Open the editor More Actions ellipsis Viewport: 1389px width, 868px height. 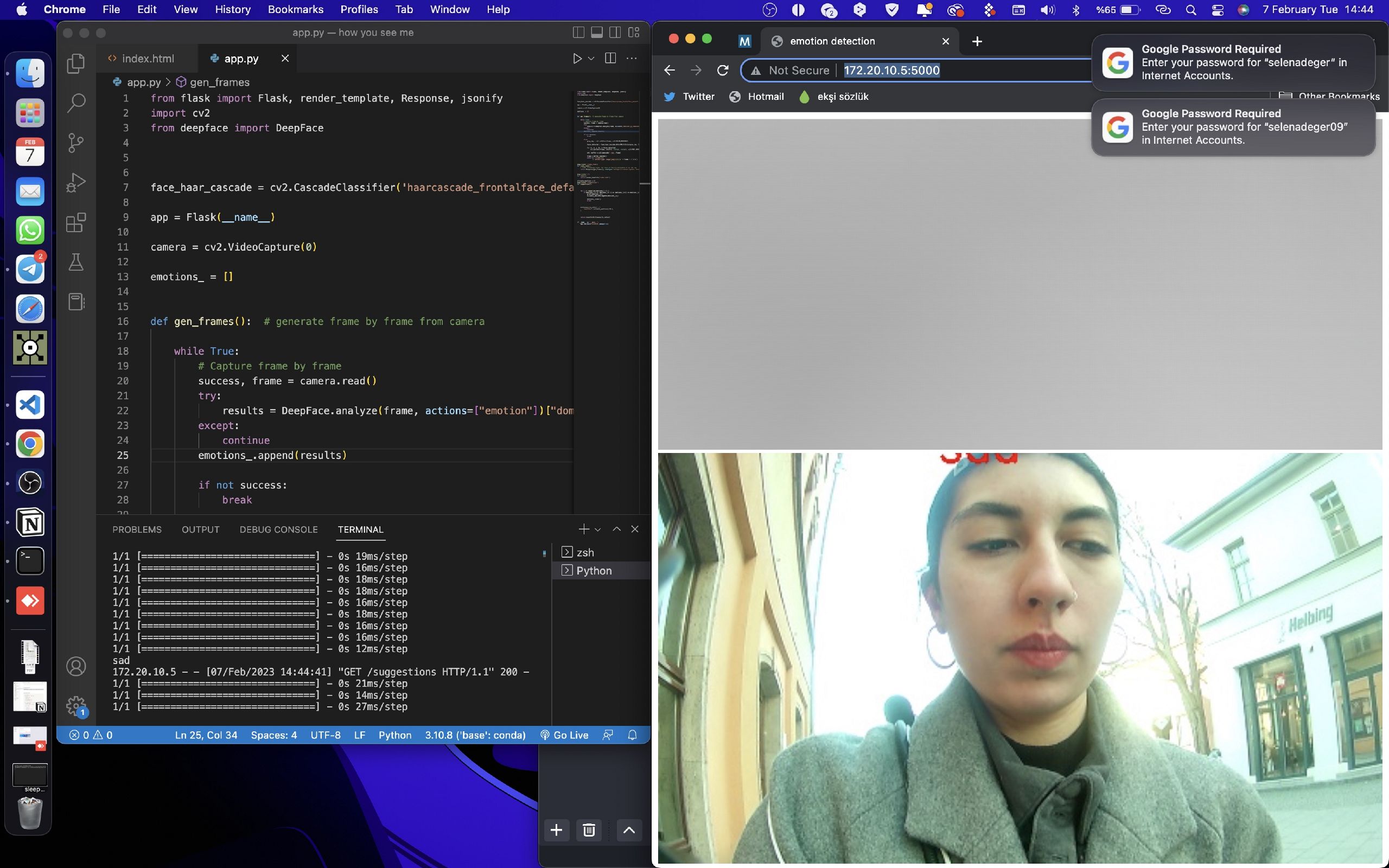(x=632, y=58)
